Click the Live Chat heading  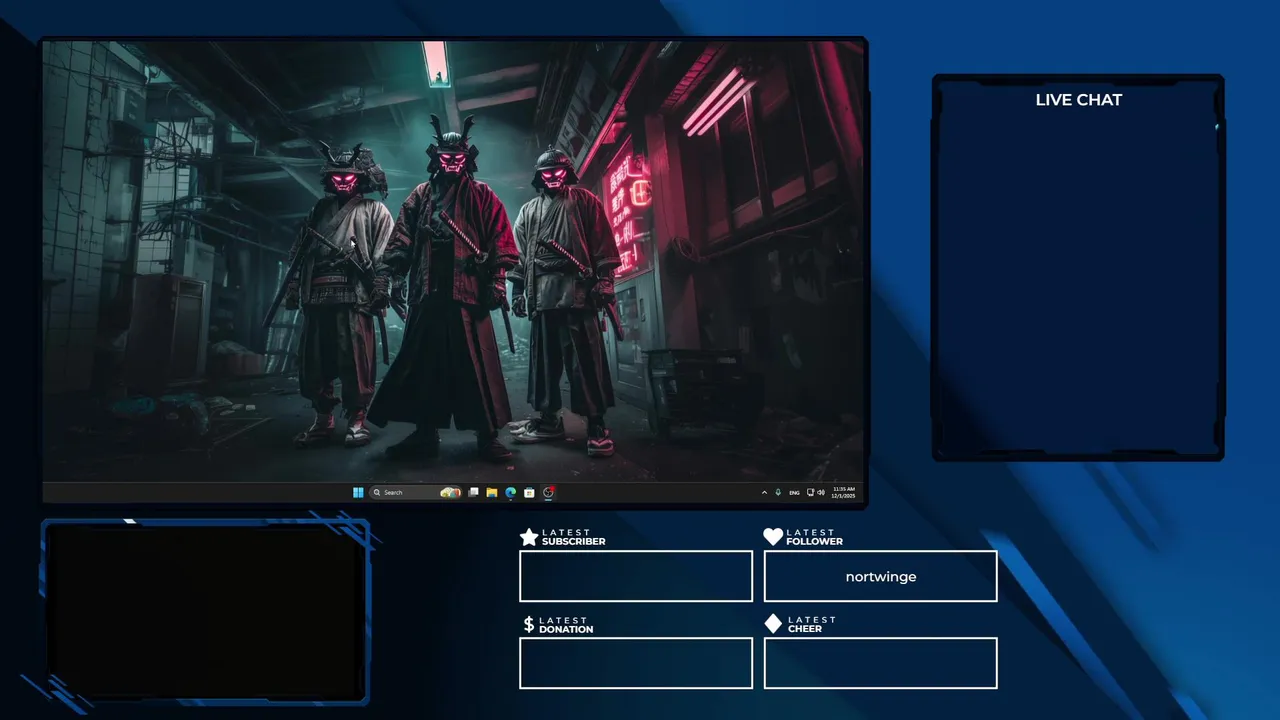(x=1078, y=100)
